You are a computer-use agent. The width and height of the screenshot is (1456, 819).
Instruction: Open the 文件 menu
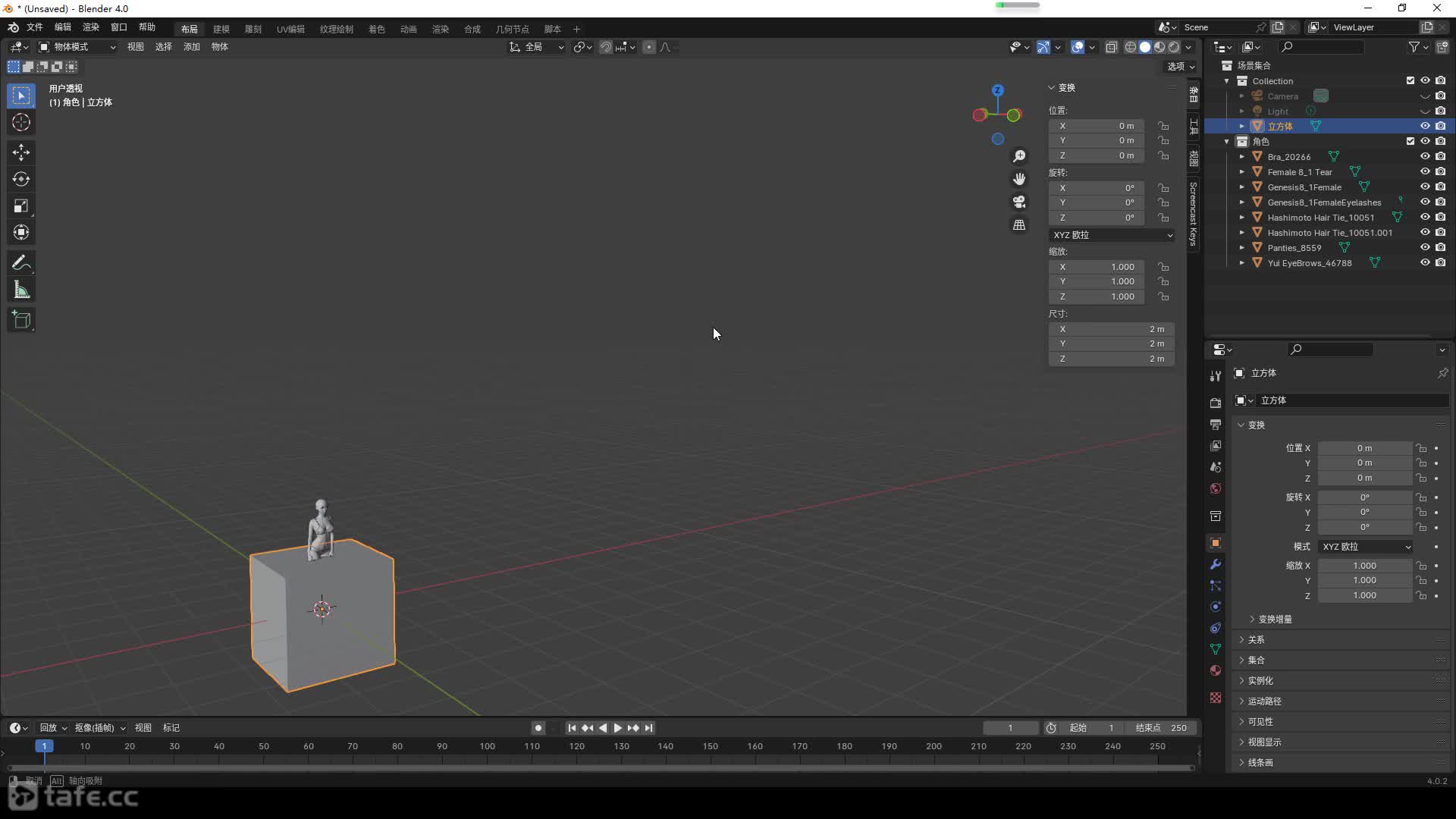click(35, 27)
